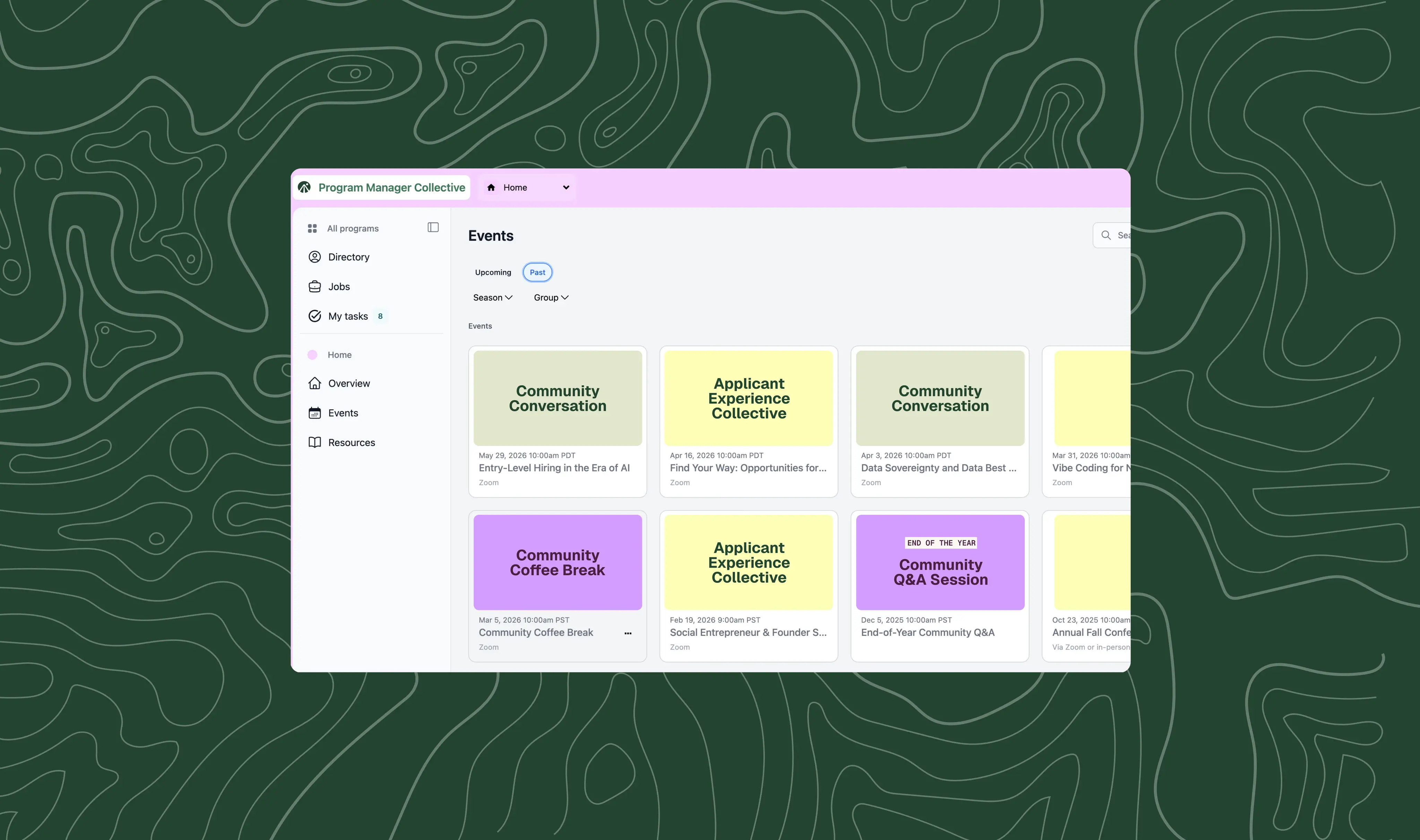This screenshot has height=840, width=1420.
Task: Open My tasks in sidebar
Action: (x=348, y=316)
